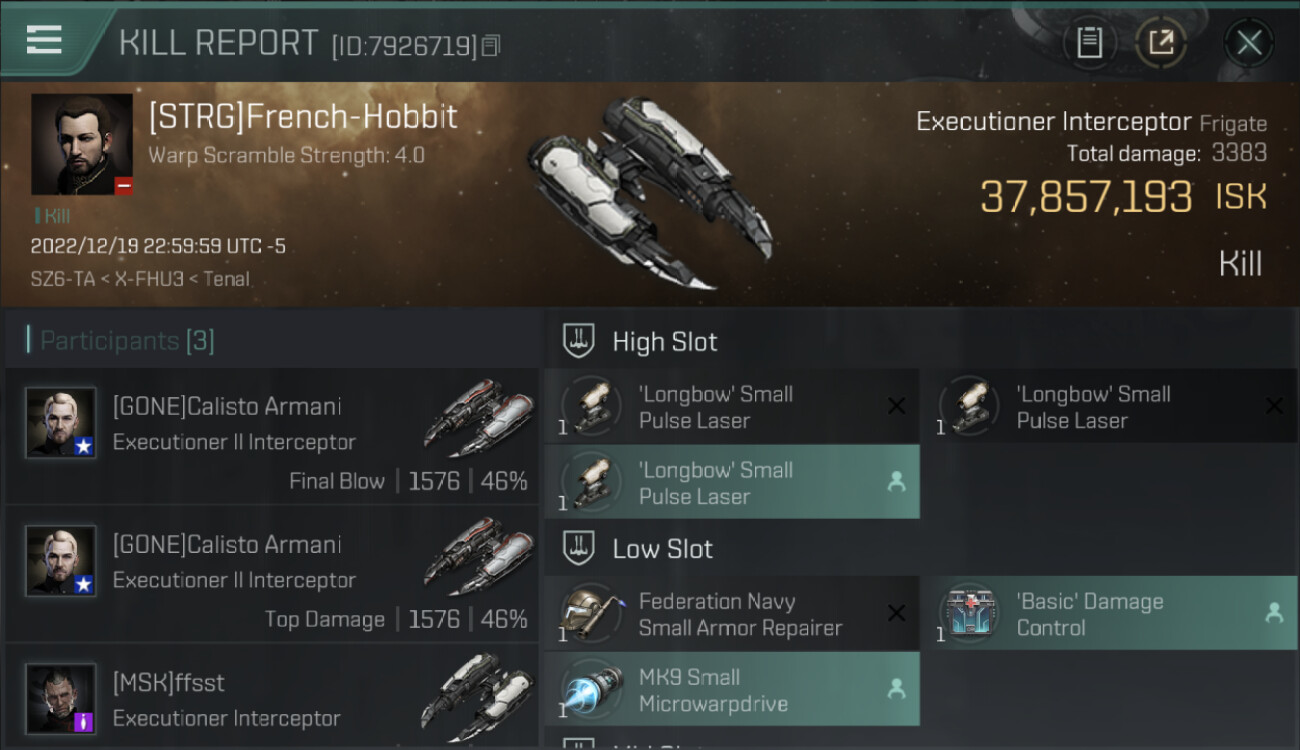Select the Low Slot section icon

coord(580,548)
